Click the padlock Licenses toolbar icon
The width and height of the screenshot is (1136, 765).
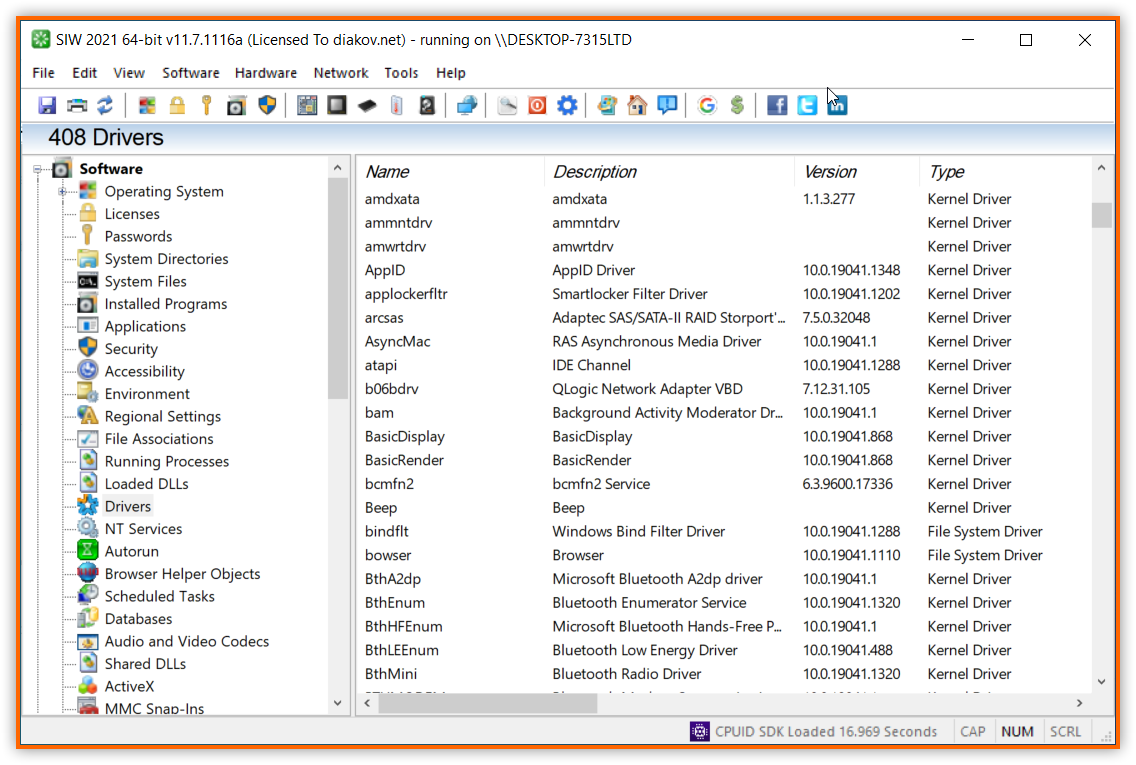coord(177,106)
